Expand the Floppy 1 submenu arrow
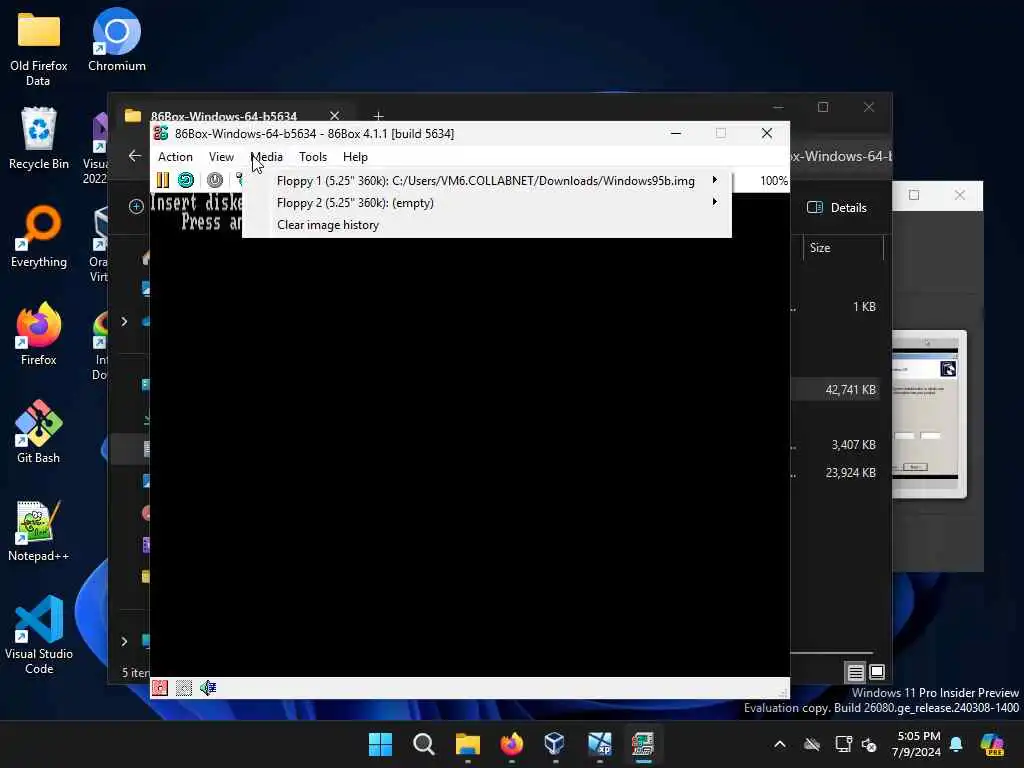This screenshot has height=768, width=1024. 714,180
